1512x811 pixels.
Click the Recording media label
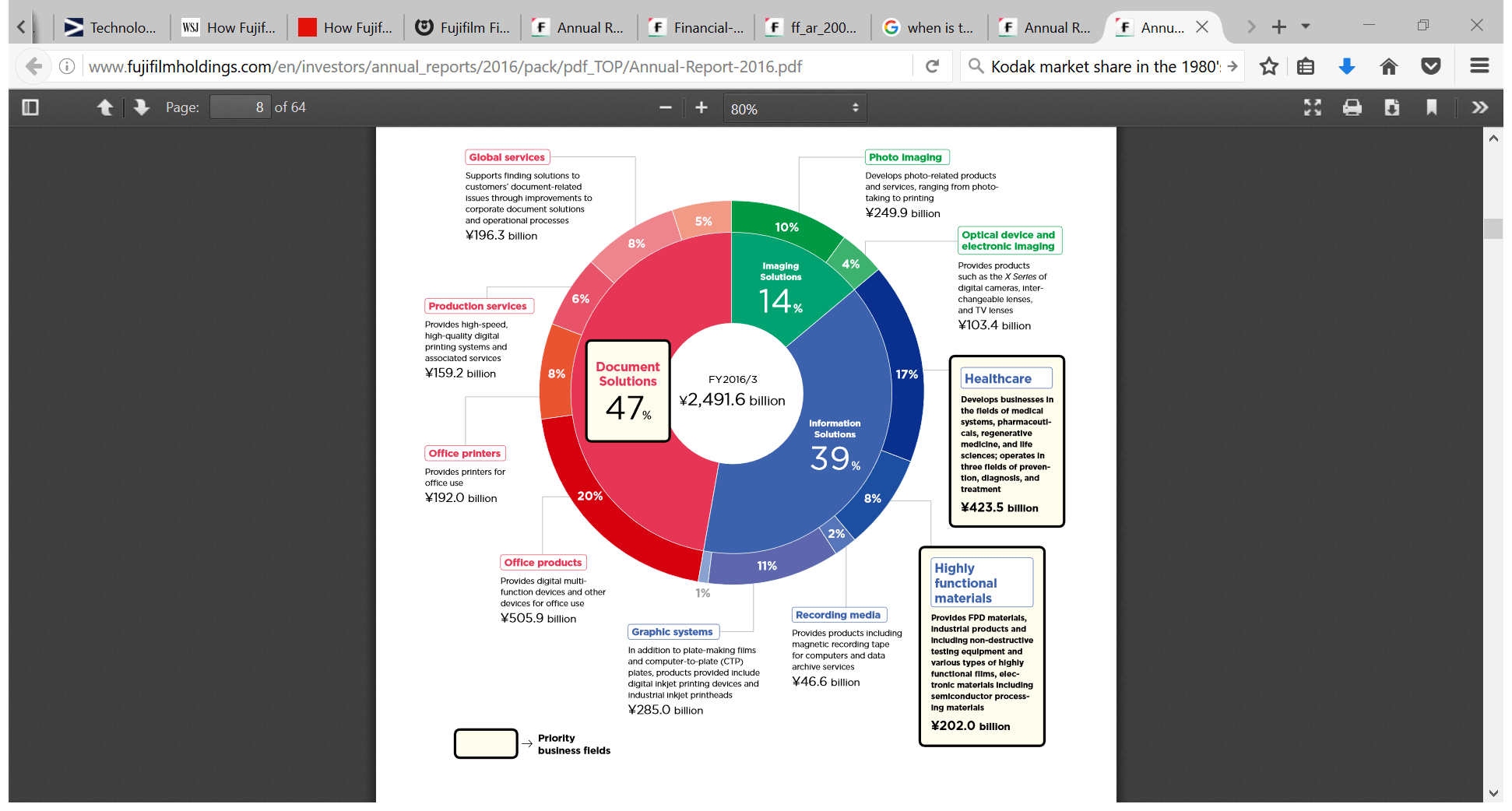839,615
